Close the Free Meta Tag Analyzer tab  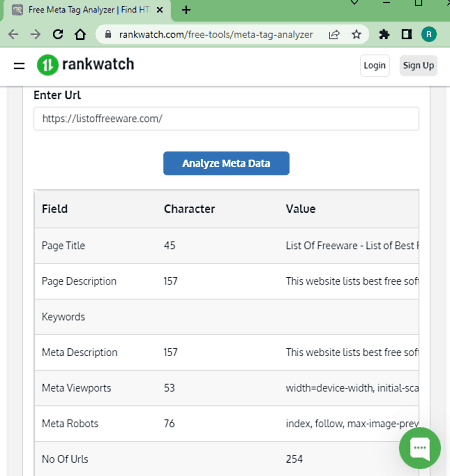coord(160,10)
